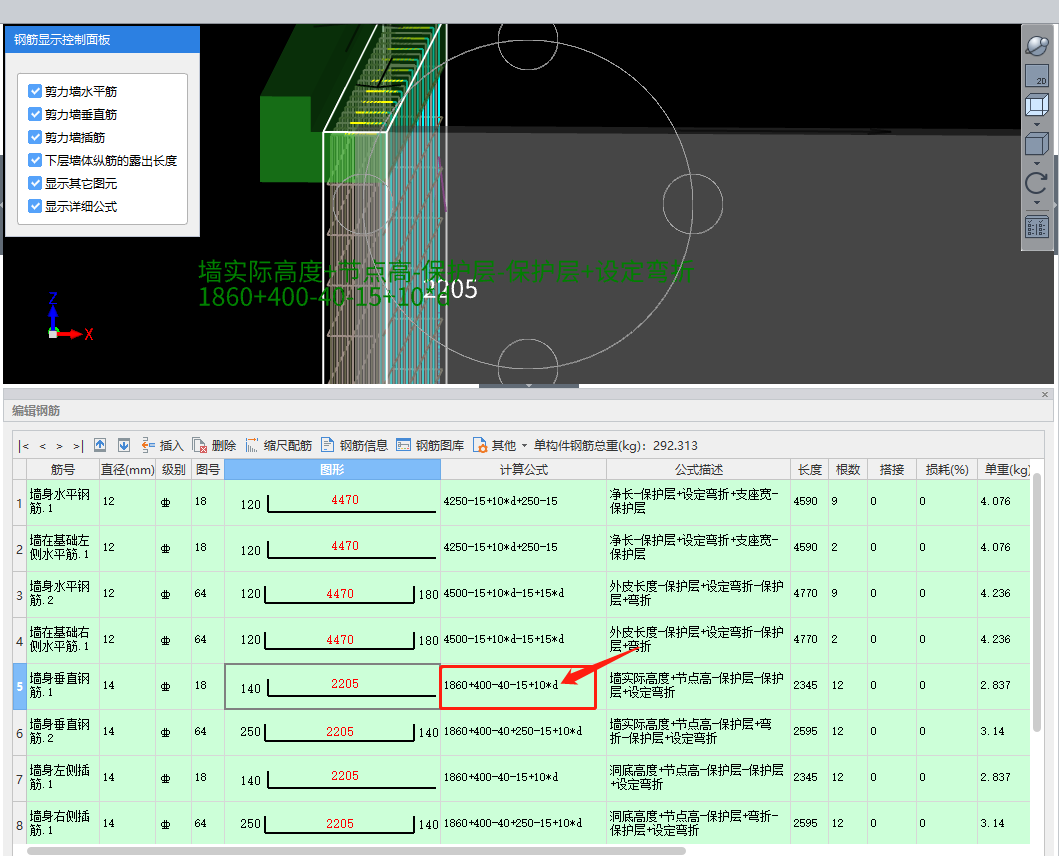Viewport: 1059px width, 856px height.
Task: Click 墙在基础左侧水平筋.1 name cell
Action: click(x=63, y=548)
